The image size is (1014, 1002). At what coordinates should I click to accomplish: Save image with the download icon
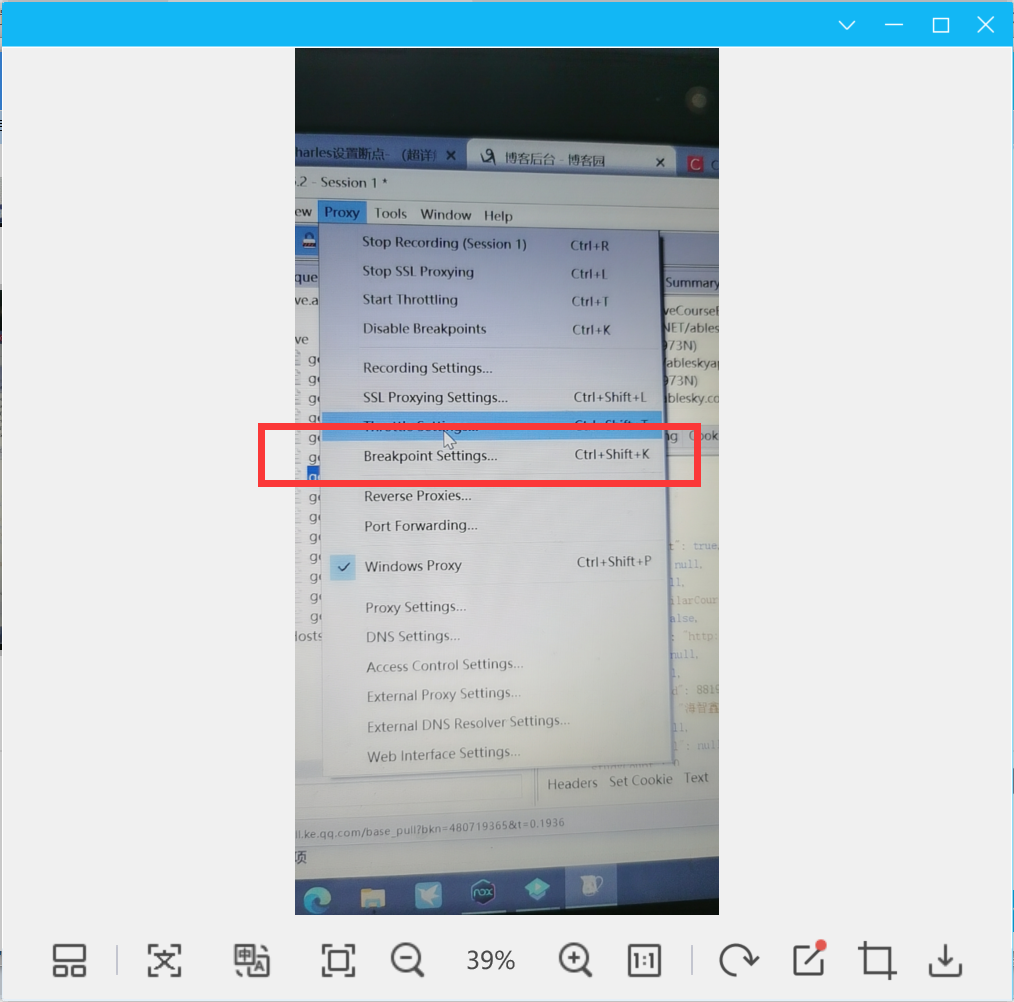click(945, 961)
